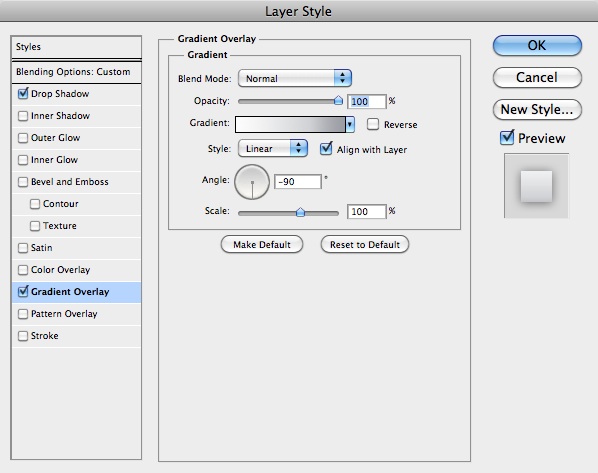Click the Make Default button
The height and width of the screenshot is (473, 598).
(x=262, y=245)
